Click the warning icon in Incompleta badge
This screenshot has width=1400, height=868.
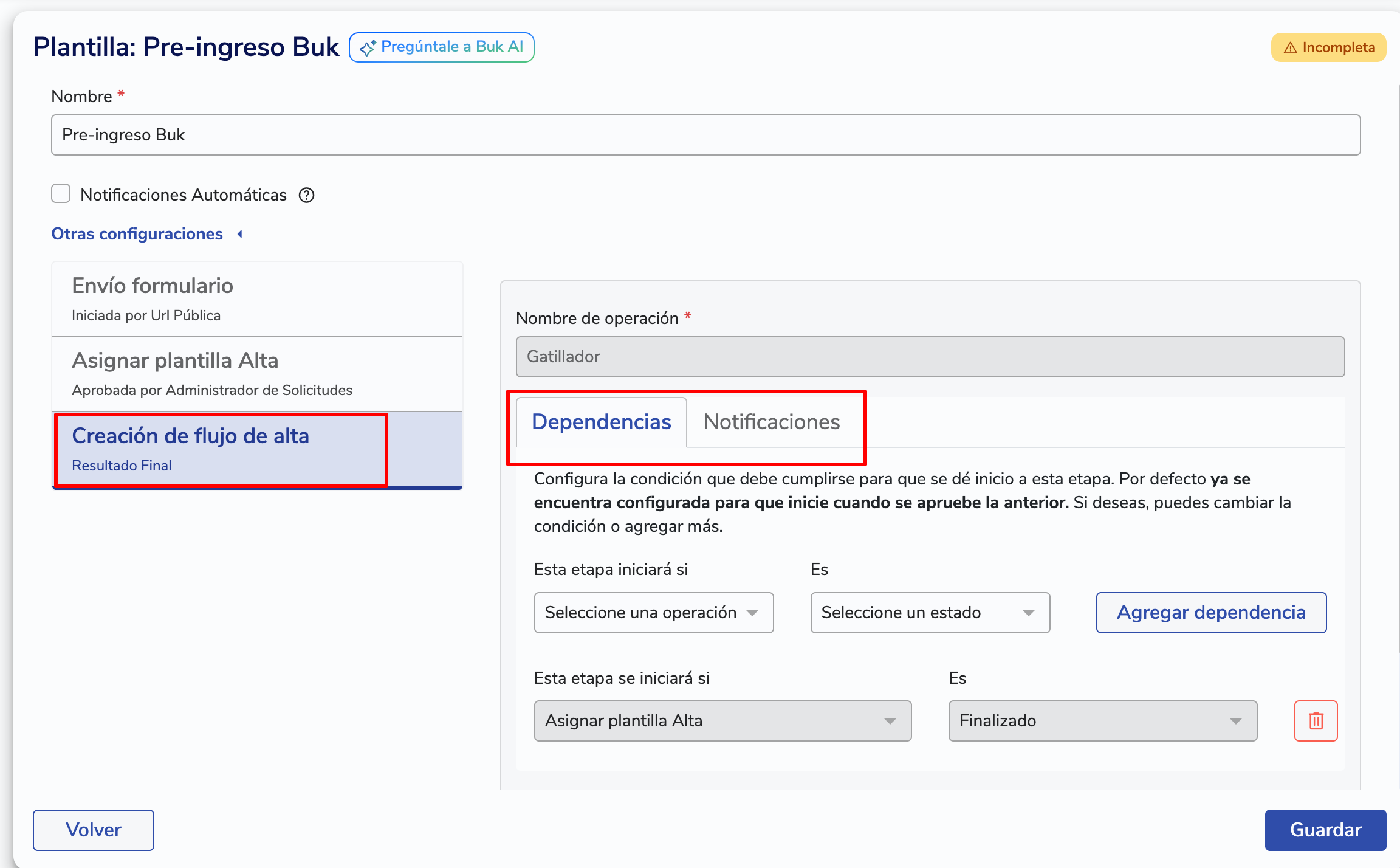[x=1290, y=48]
